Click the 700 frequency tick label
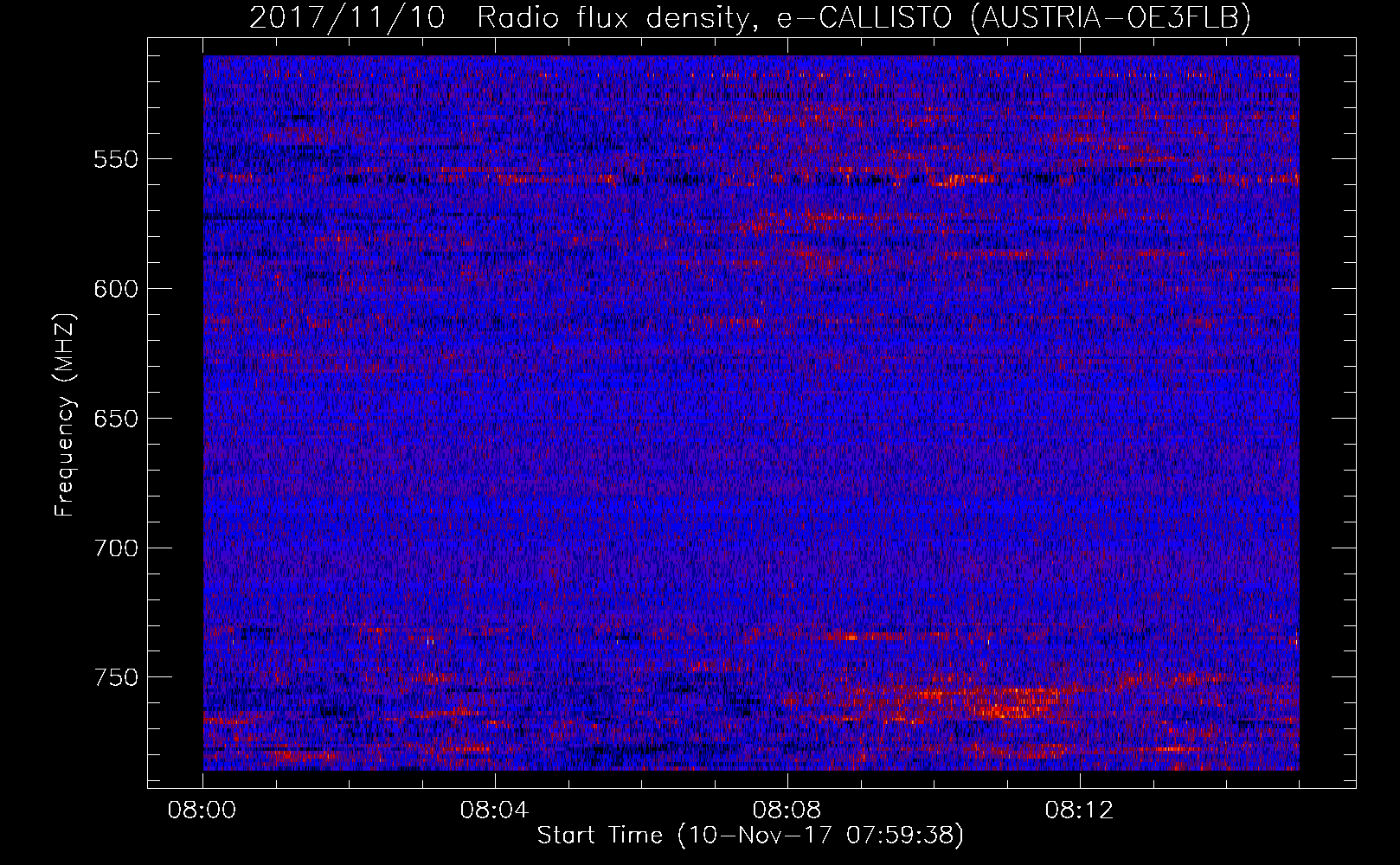The width and height of the screenshot is (1400, 865). click(116, 548)
